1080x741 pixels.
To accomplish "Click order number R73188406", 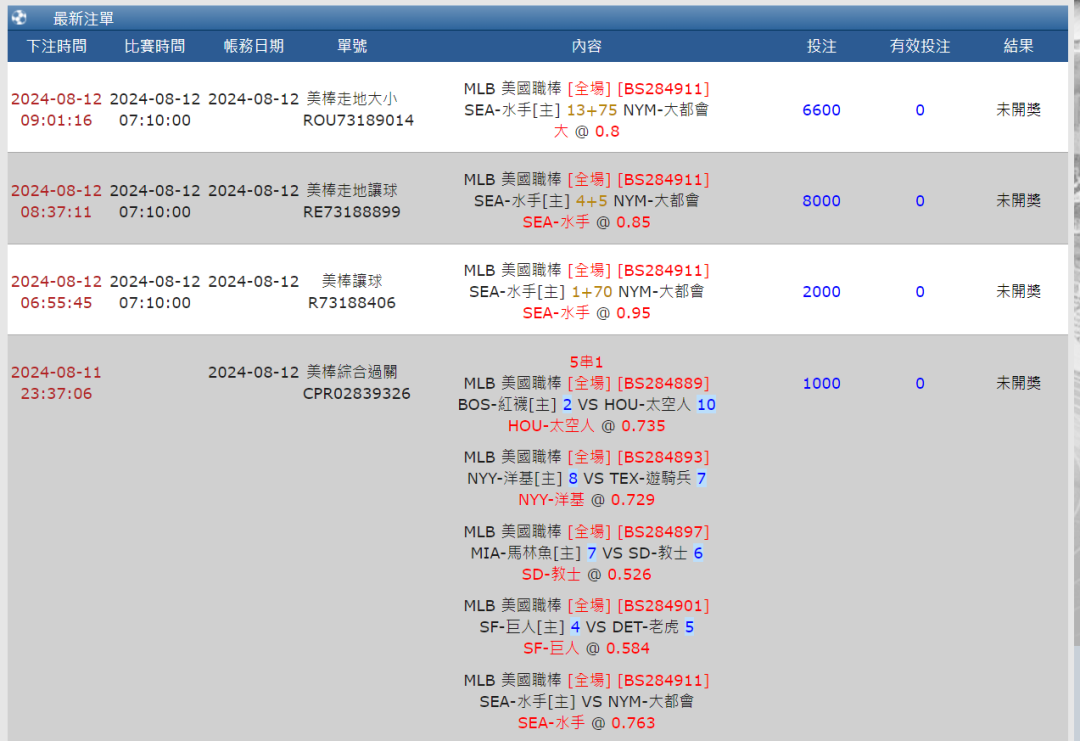I will click(x=352, y=303).
